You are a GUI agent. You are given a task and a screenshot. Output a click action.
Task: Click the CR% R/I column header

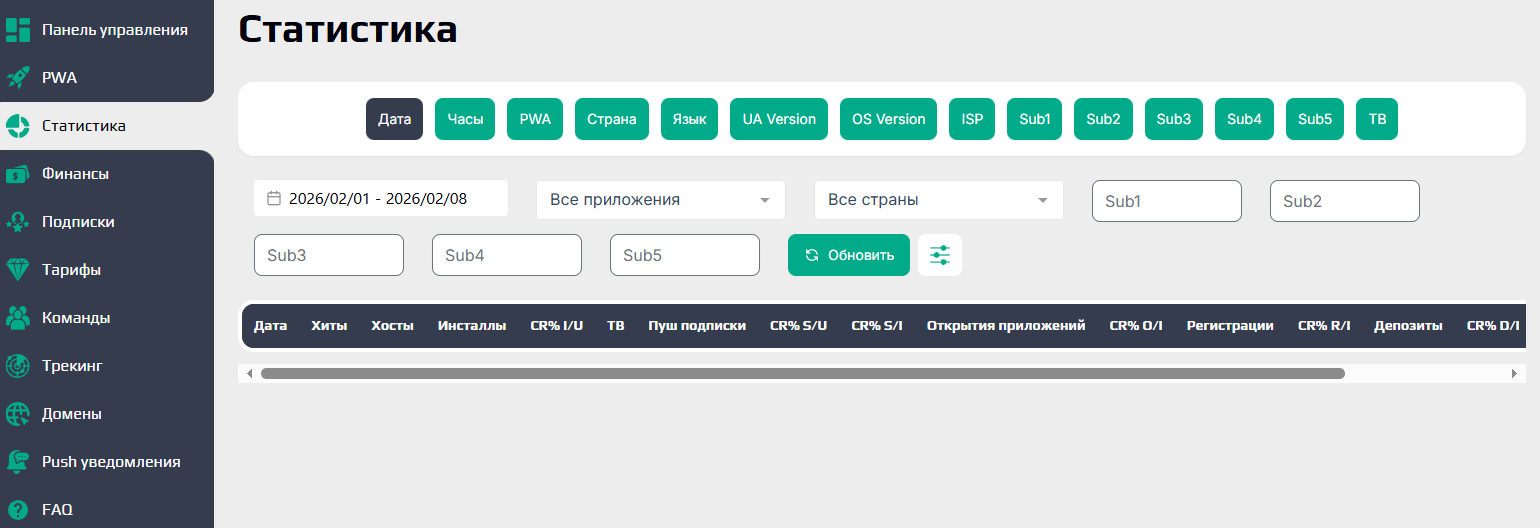(x=1324, y=326)
